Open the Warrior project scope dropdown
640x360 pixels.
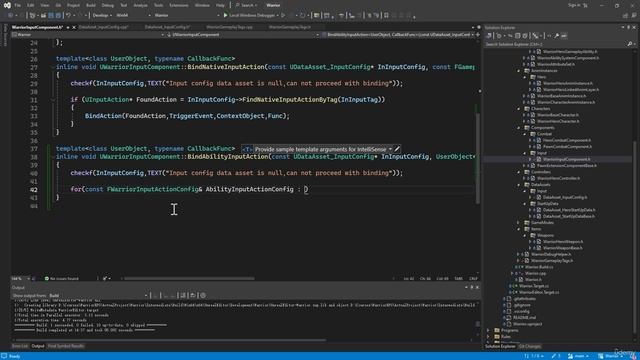tap(88, 35)
